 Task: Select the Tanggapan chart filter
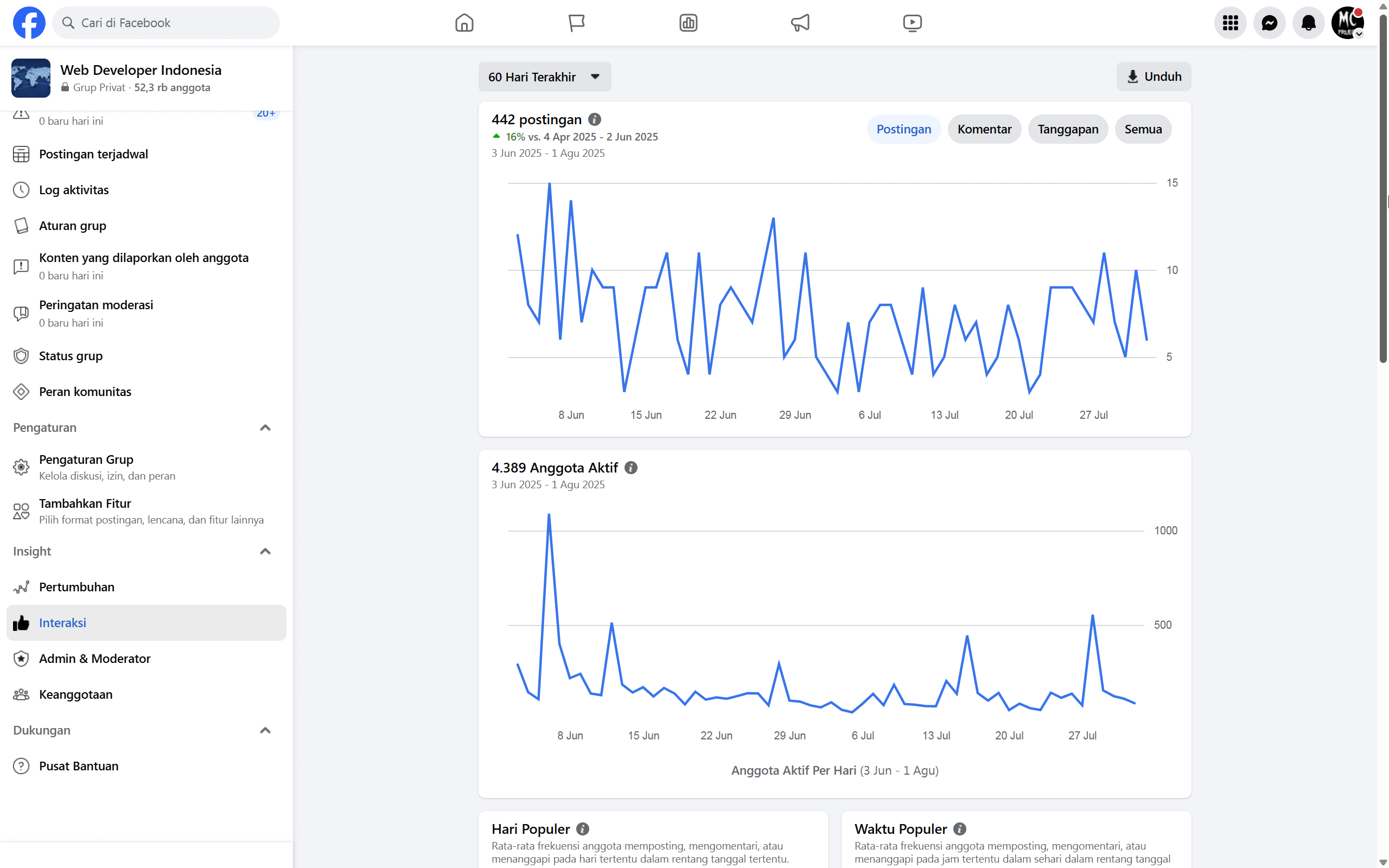coord(1068,129)
